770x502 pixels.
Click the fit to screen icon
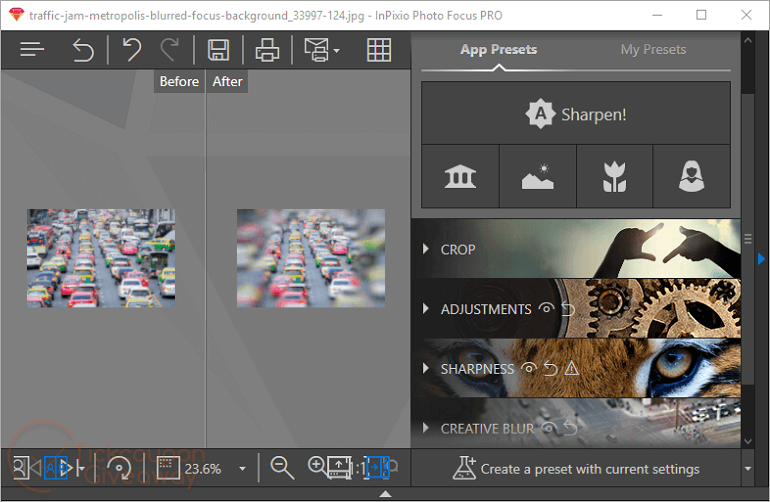340,468
